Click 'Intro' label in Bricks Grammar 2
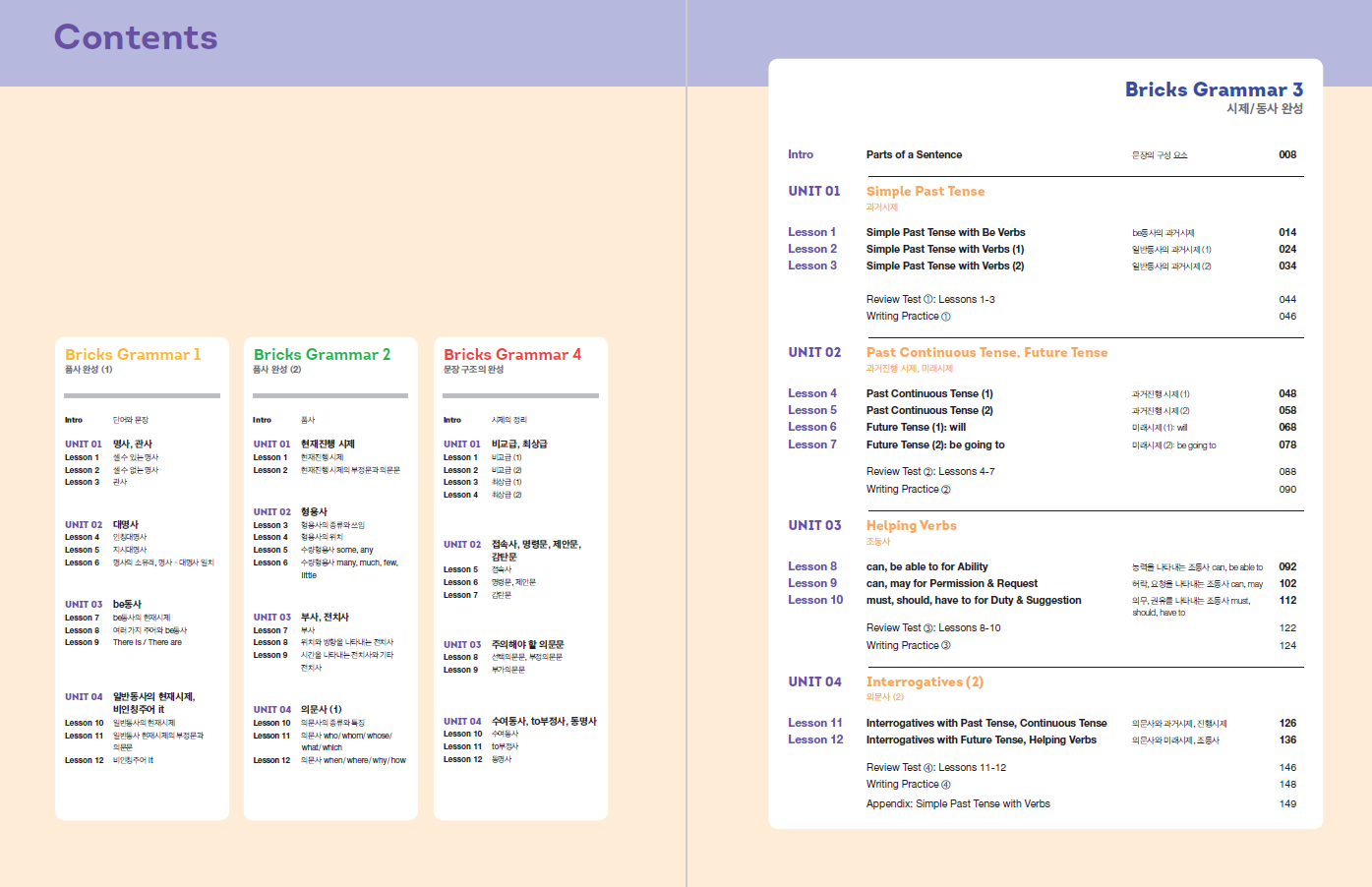The width and height of the screenshot is (1372, 887). coord(262,420)
